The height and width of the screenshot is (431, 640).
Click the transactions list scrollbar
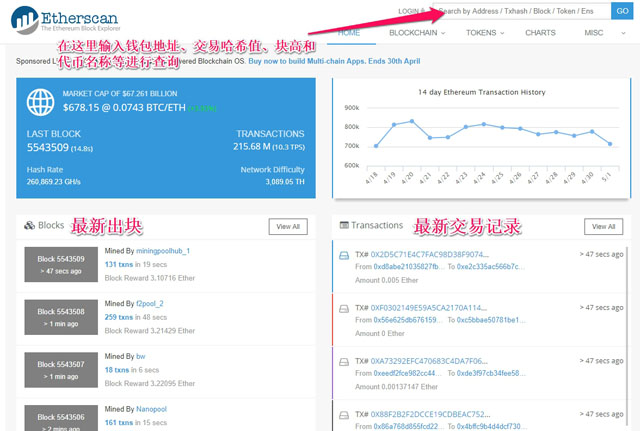[627, 335]
